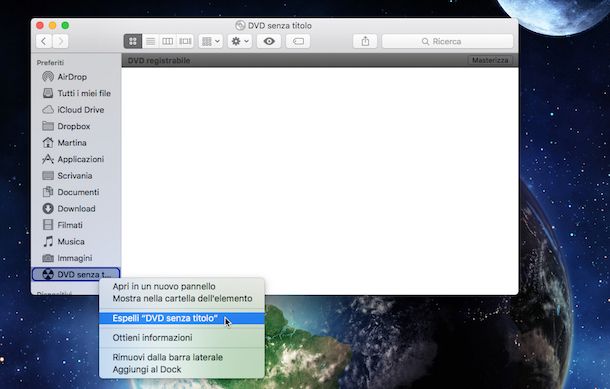Switch to list view
The width and height of the screenshot is (610, 389).
(x=151, y=41)
